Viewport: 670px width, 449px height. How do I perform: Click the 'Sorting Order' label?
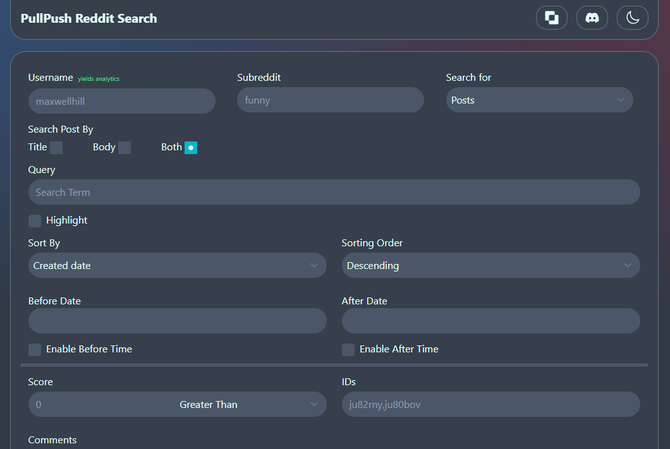(x=372, y=243)
